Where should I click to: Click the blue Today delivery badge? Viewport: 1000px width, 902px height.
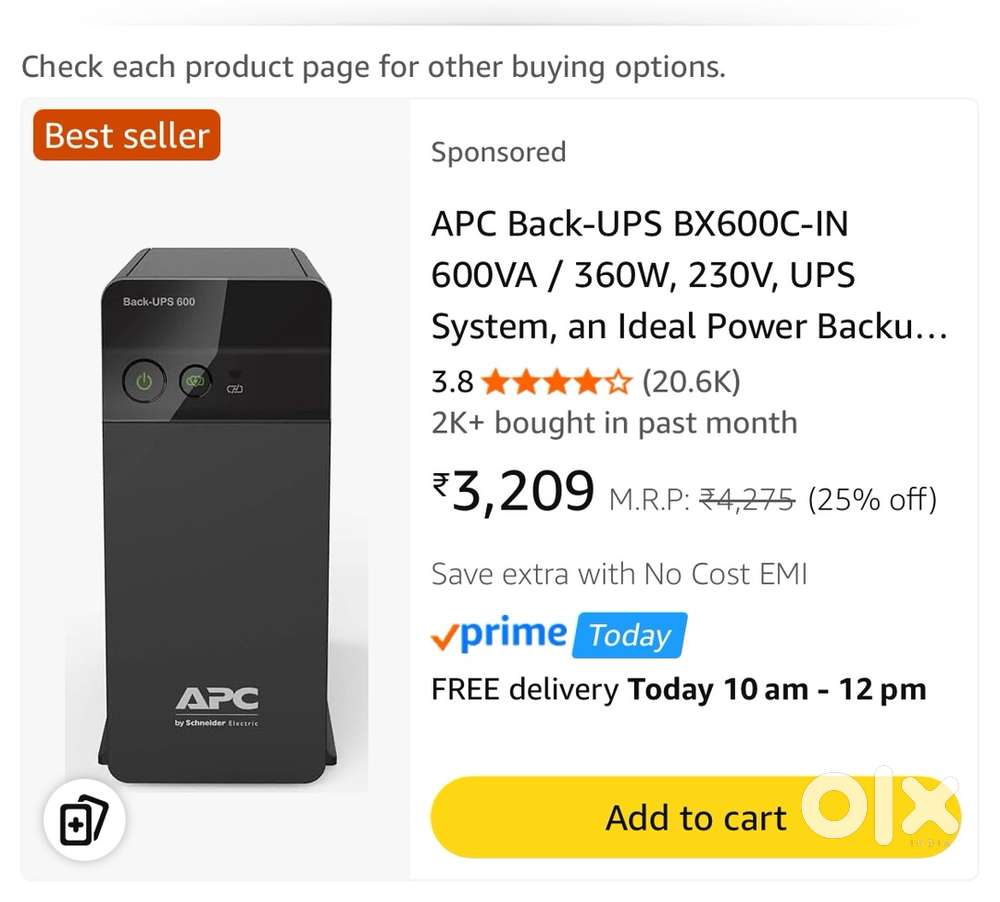click(x=629, y=635)
